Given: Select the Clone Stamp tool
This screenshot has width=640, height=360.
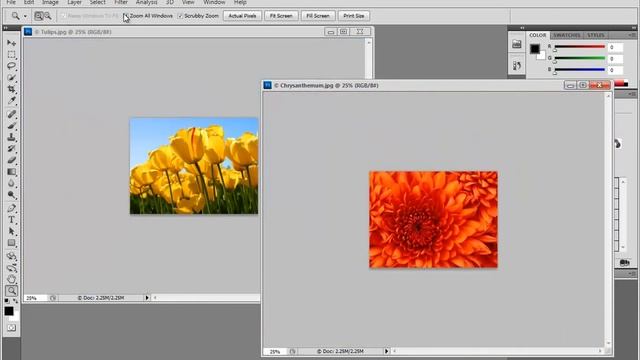Looking at the screenshot, I should (x=11, y=137).
